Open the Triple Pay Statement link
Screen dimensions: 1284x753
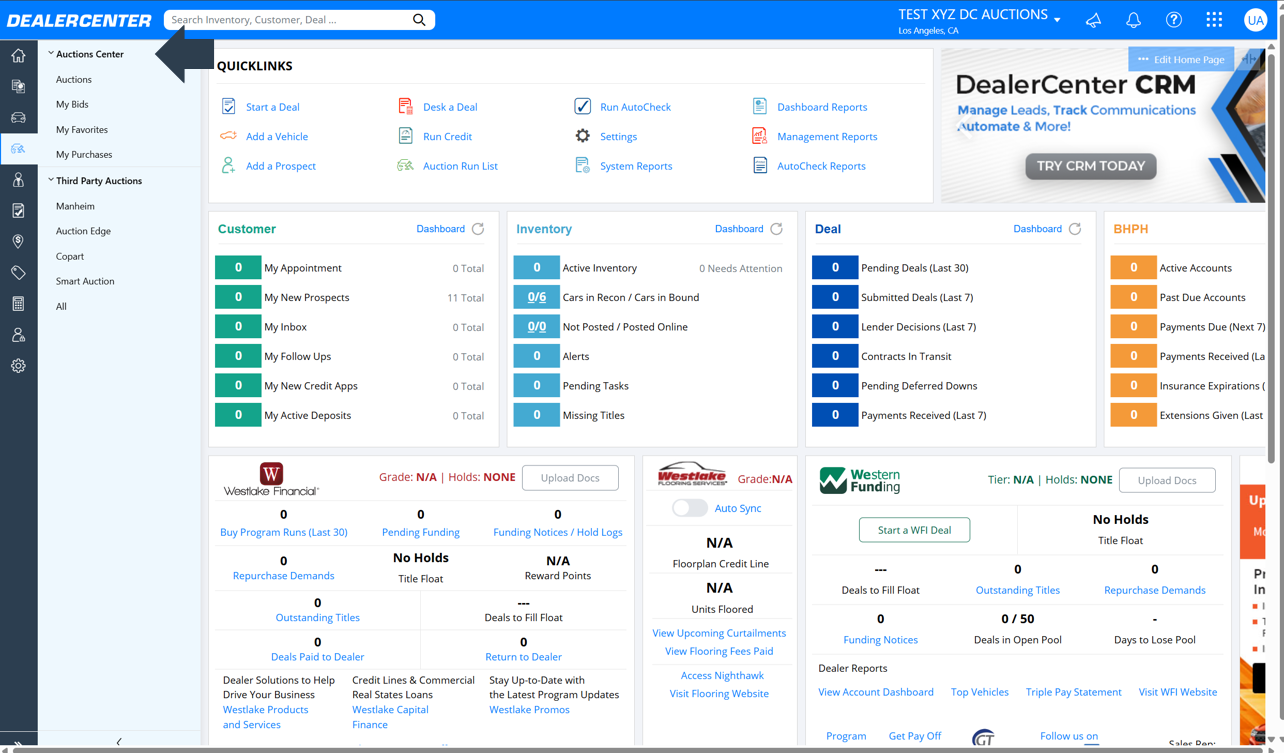pyautogui.click(x=1073, y=692)
